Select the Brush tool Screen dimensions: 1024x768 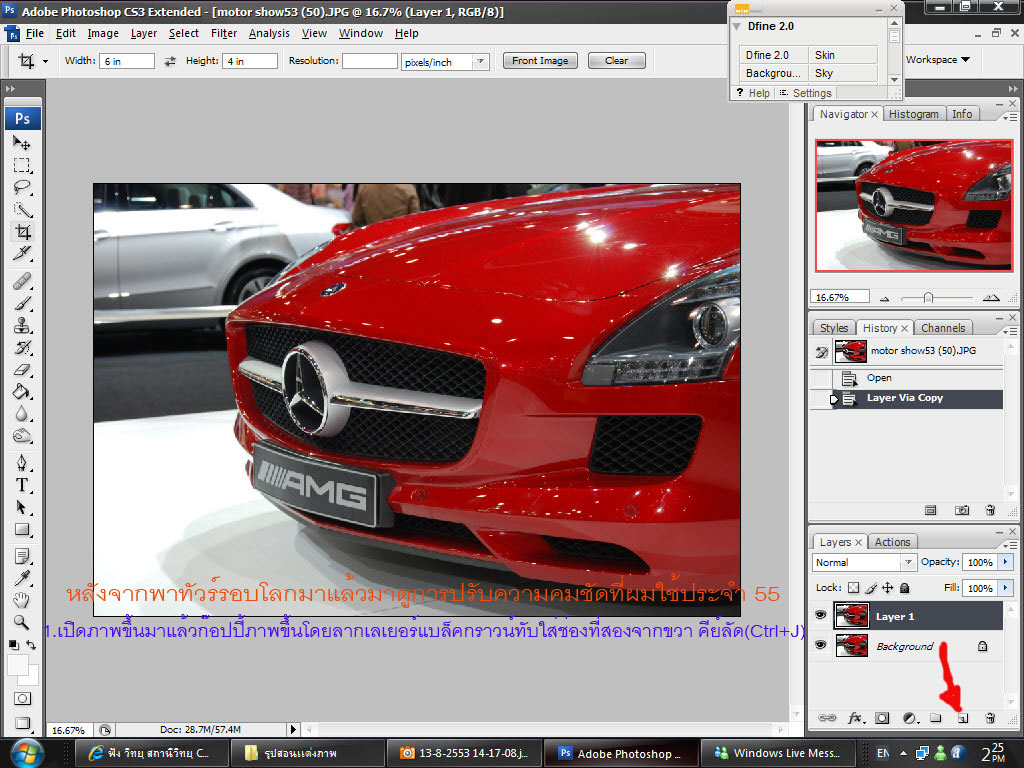[x=22, y=304]
